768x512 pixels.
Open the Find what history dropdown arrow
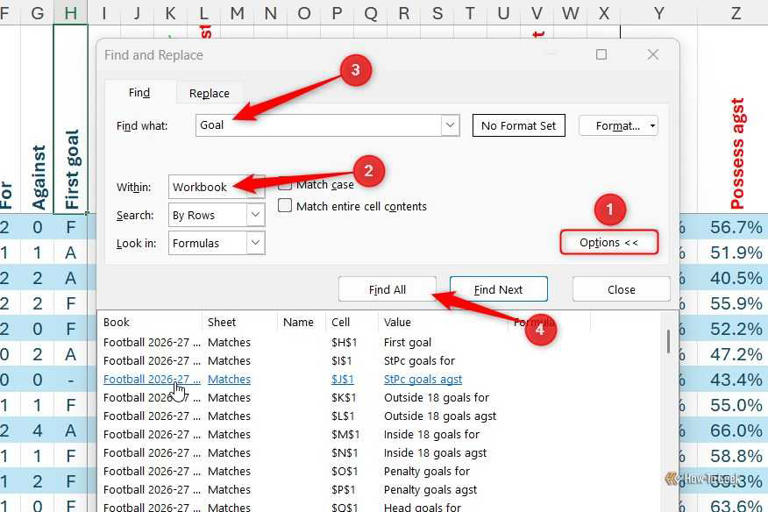(450, 125)
